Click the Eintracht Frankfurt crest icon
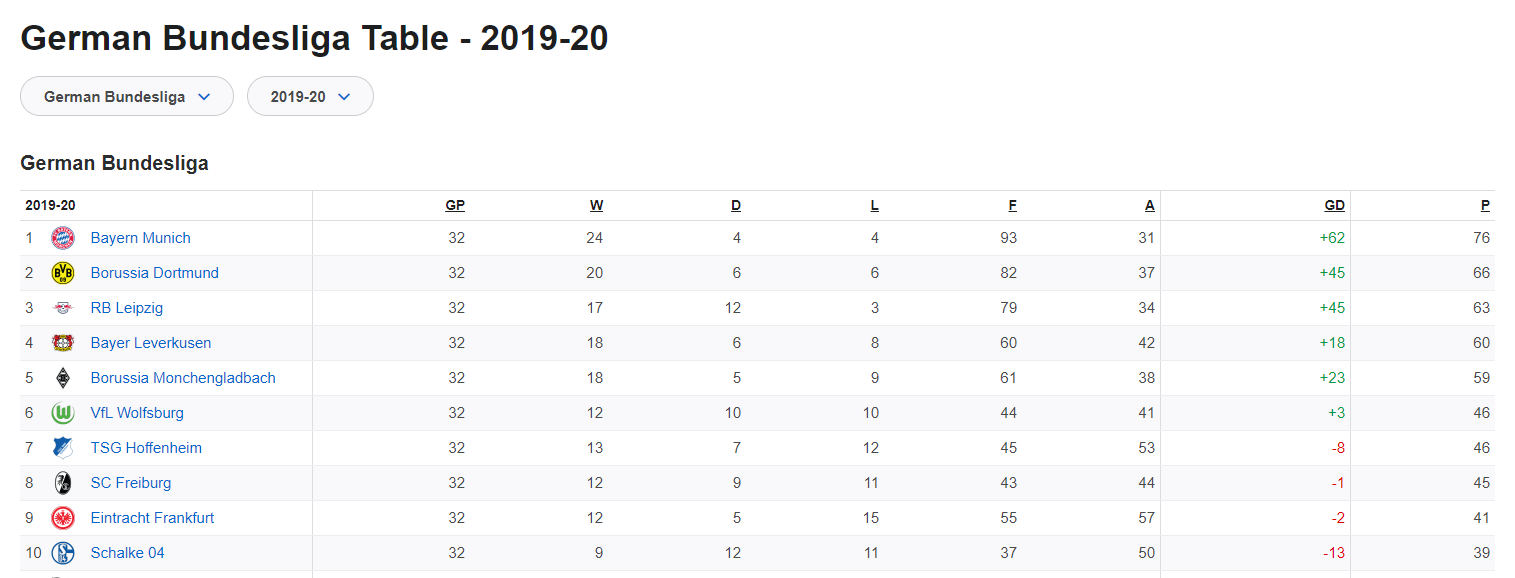The image size is (1515, 578). click(x=63, y=518)
